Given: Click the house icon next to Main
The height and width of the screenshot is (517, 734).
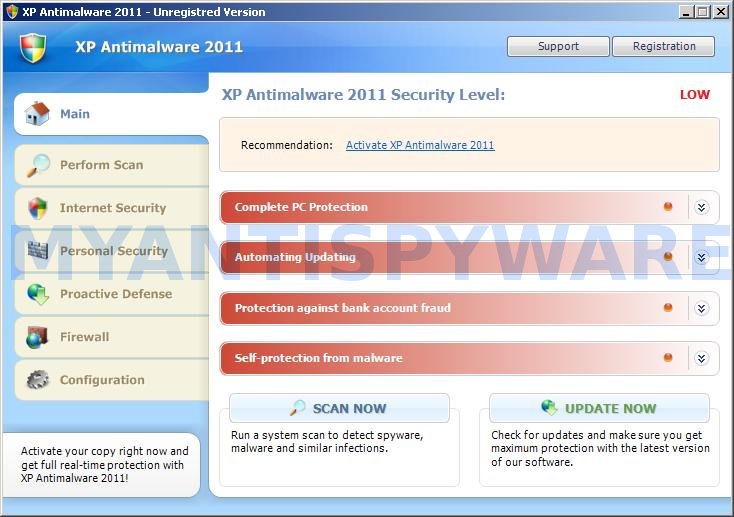Looking at the screenshot, I should [37, 114].
